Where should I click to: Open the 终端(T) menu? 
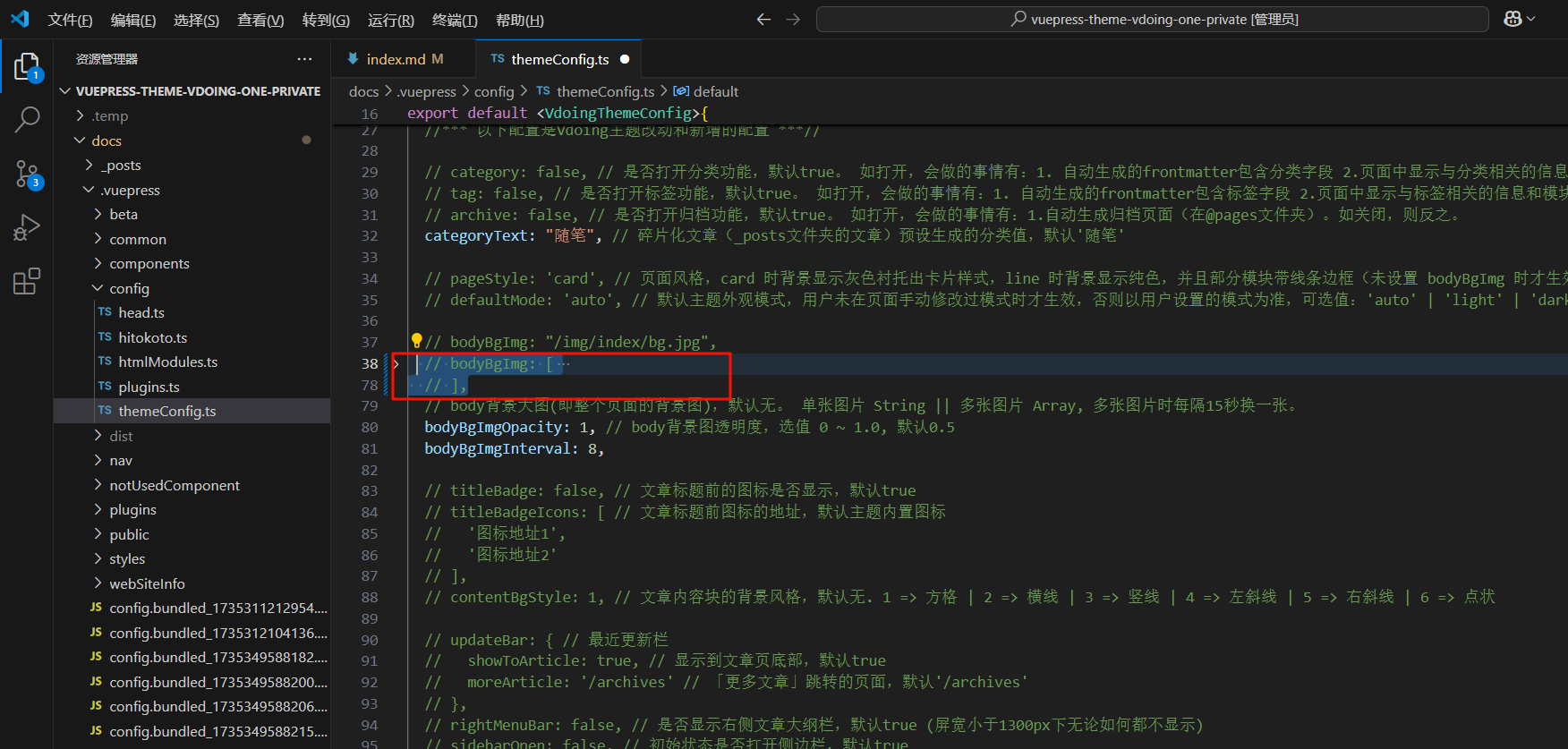[455, 20]
